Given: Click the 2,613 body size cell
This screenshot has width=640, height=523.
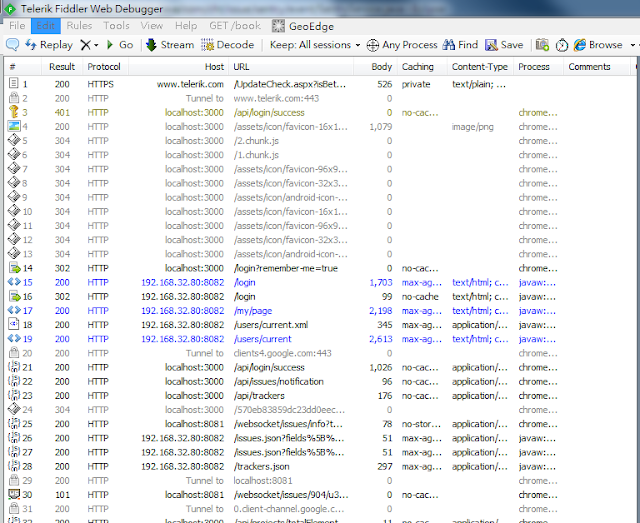Looking at the screenshot, I should [380, 339].
